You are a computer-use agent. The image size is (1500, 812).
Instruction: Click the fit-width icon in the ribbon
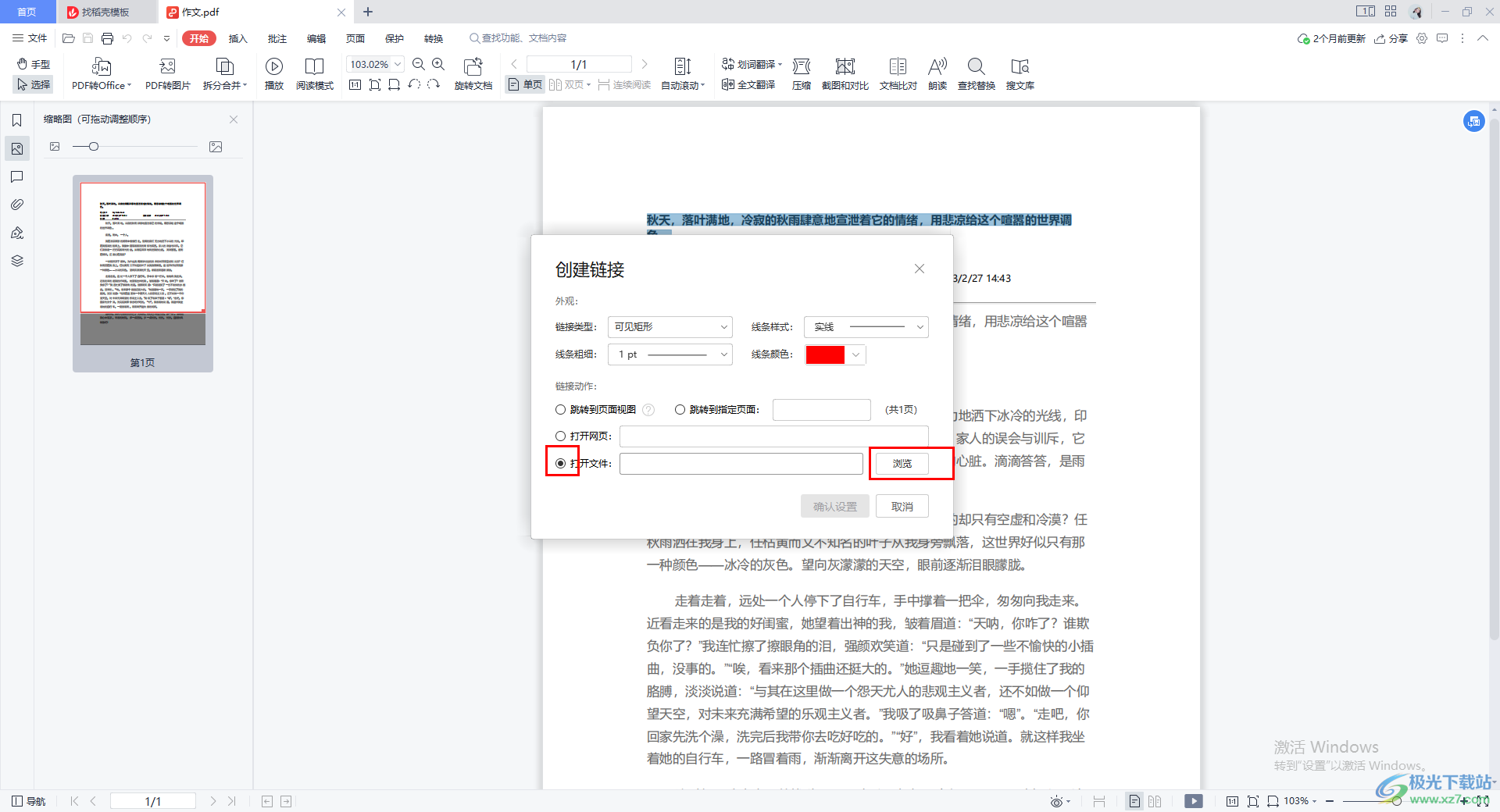click(395, 84)
